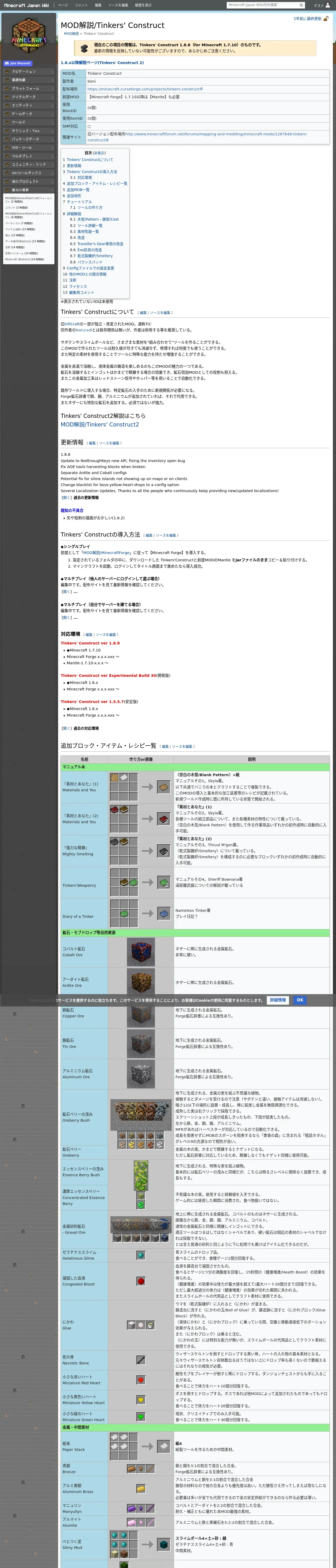Click the Diary of a Tinker blue book result
336x1568 pixels.
[x=164, y=914]
